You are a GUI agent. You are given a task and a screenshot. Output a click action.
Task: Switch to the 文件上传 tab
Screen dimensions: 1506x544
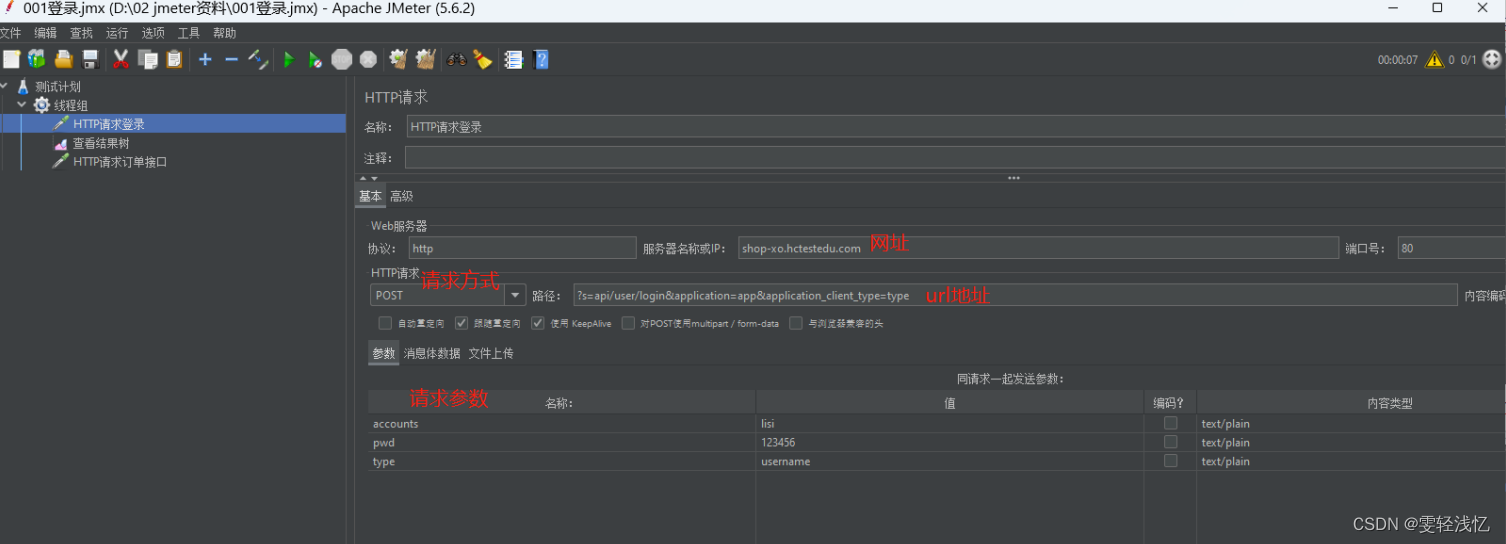[491, 353]
